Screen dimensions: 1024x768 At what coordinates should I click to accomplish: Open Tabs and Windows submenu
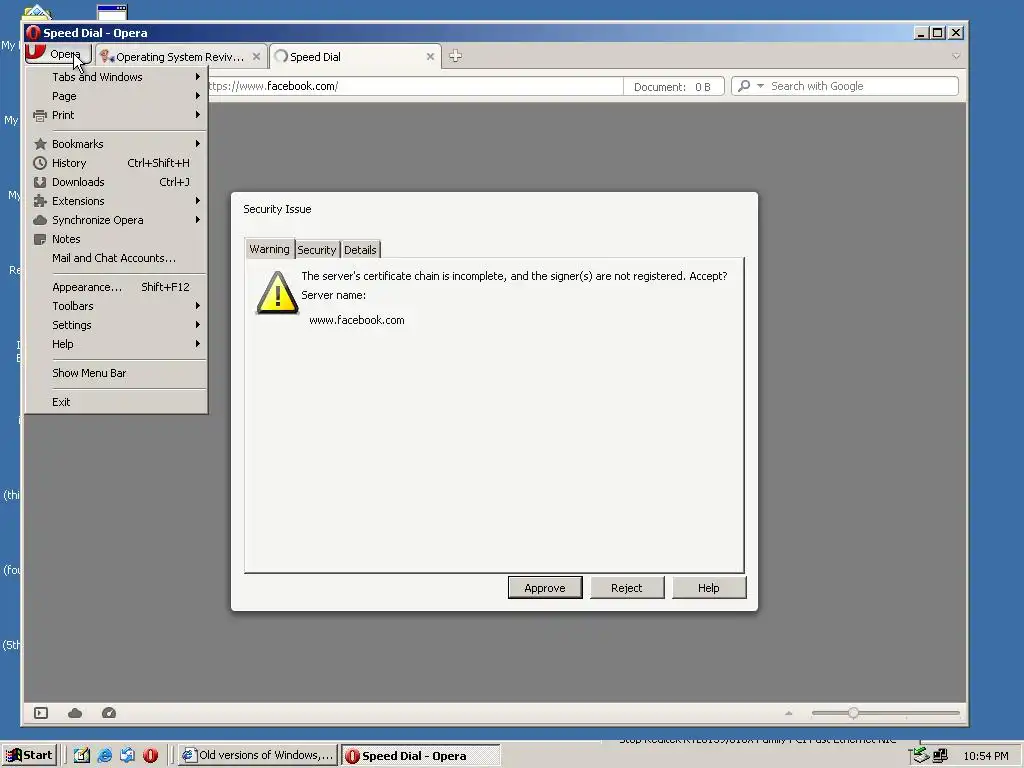click(x=116, y=77)
